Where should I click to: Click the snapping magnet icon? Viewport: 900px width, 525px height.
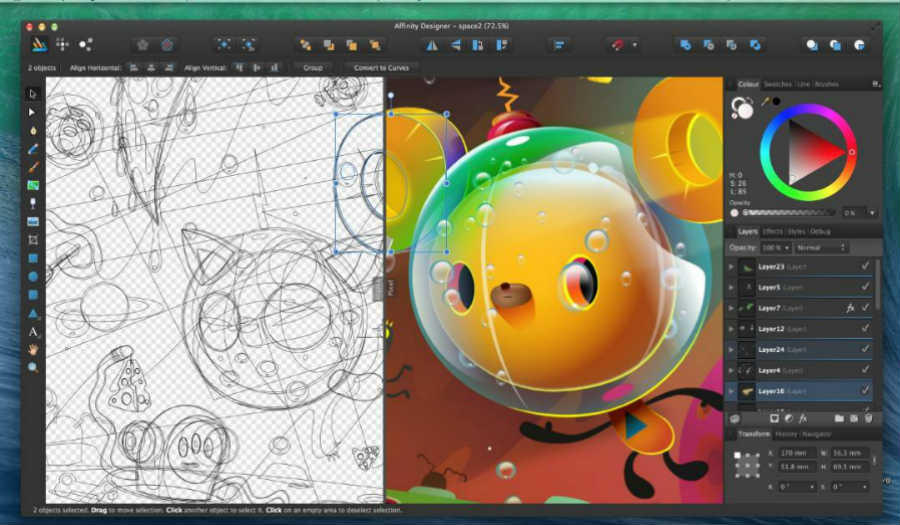tap(618, 45)
